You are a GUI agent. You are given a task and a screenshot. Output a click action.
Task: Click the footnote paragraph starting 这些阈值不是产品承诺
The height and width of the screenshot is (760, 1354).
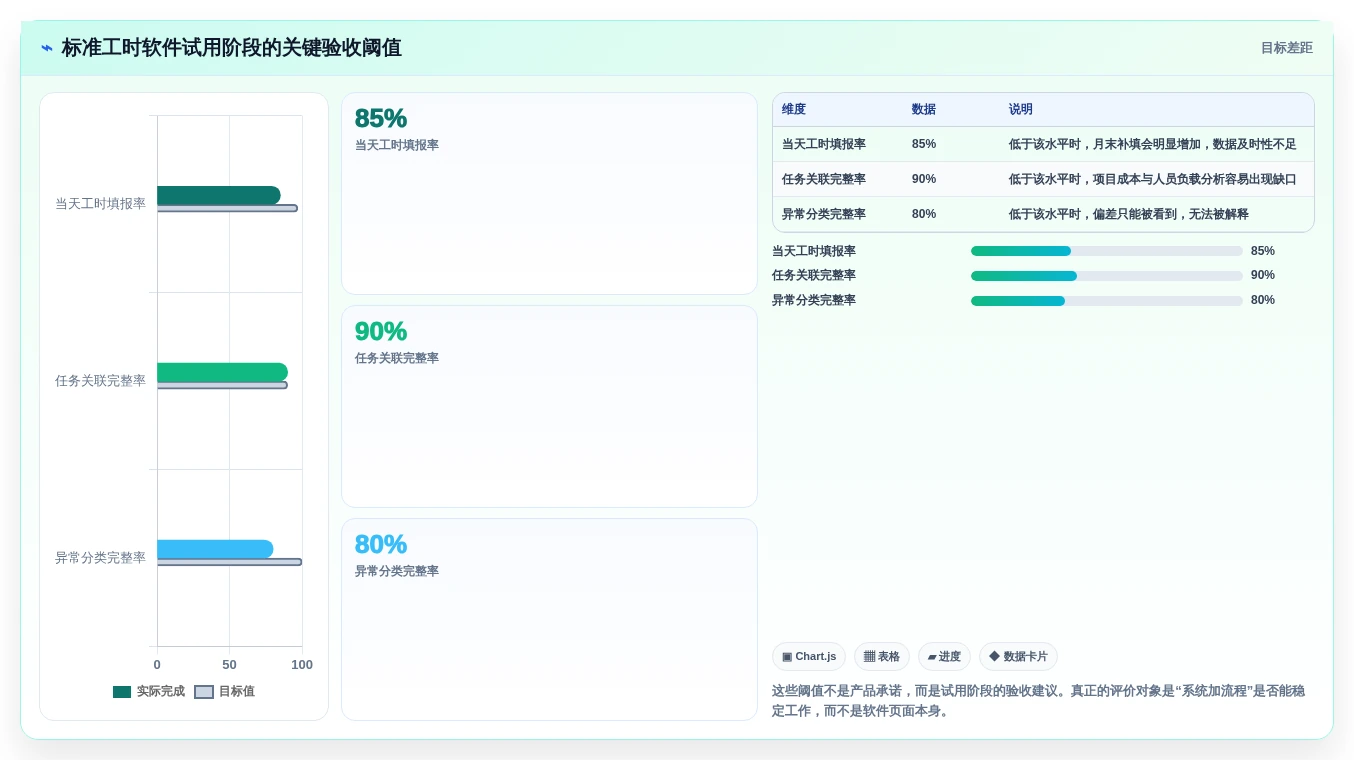1038,701
